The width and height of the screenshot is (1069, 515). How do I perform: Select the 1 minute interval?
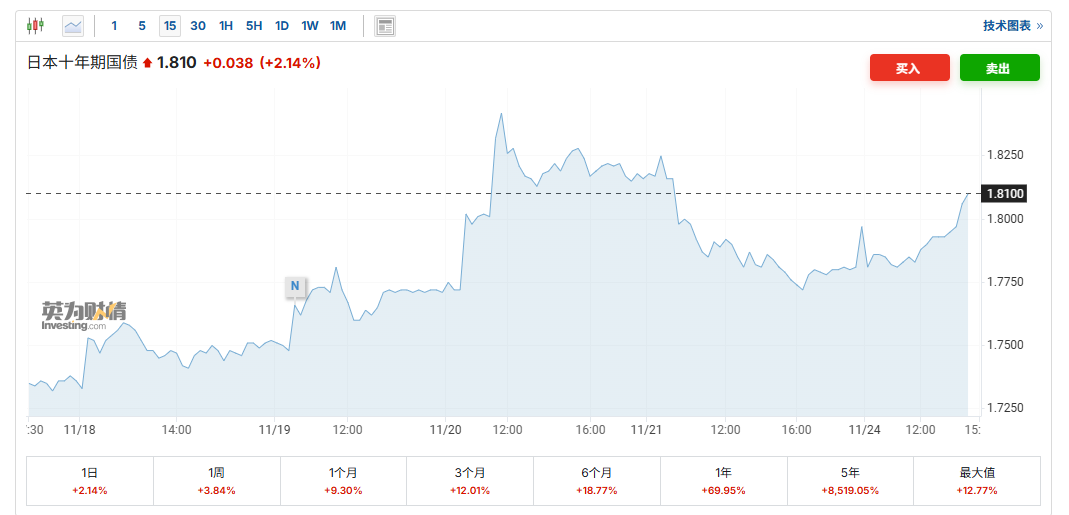pyautogui.click(x=114, y=26)
